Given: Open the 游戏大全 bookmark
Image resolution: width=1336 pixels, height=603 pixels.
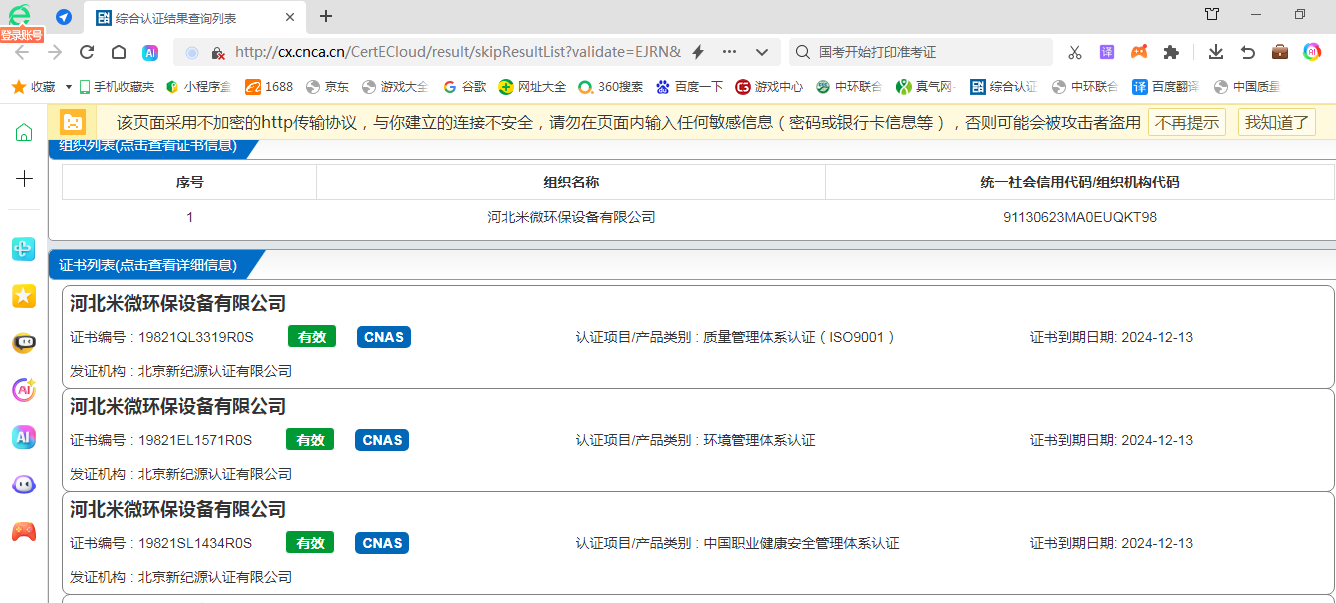Looking at the screenshot, I should [x=395, y=87].
